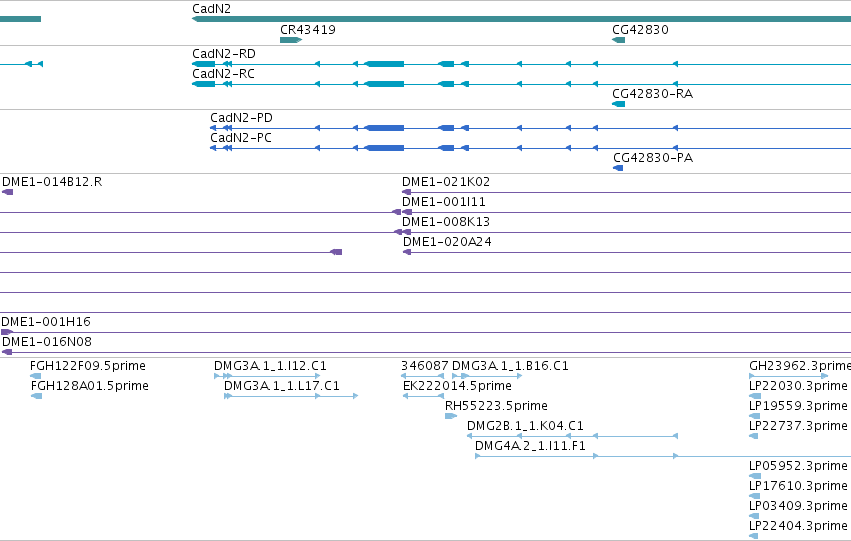Select the CadN2-PD protein label
The height and width of the screenshot is (541, 851).
pyautogui.click(x=242, y=118)
